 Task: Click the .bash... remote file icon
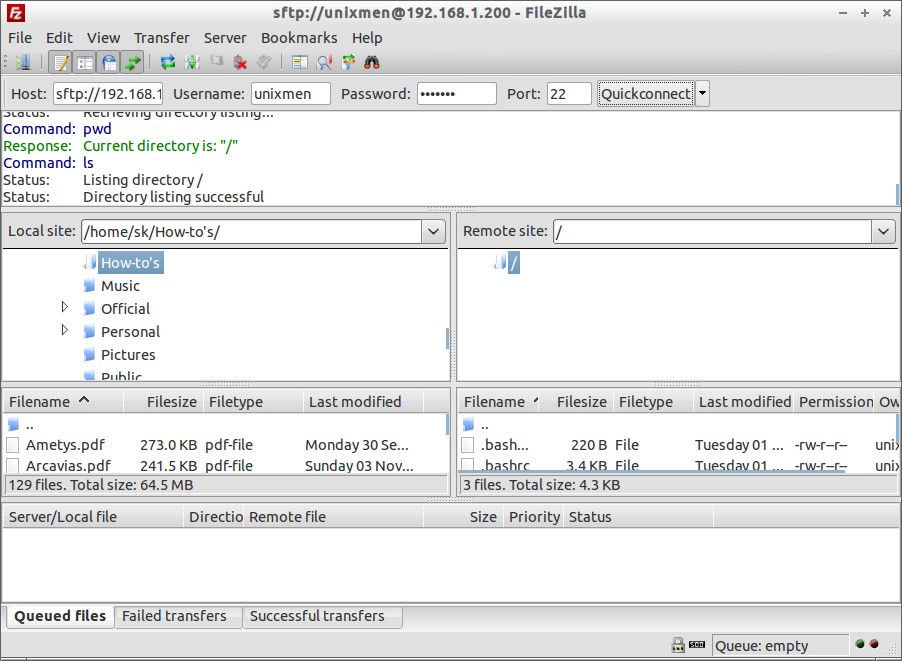(x=468, y=445)
